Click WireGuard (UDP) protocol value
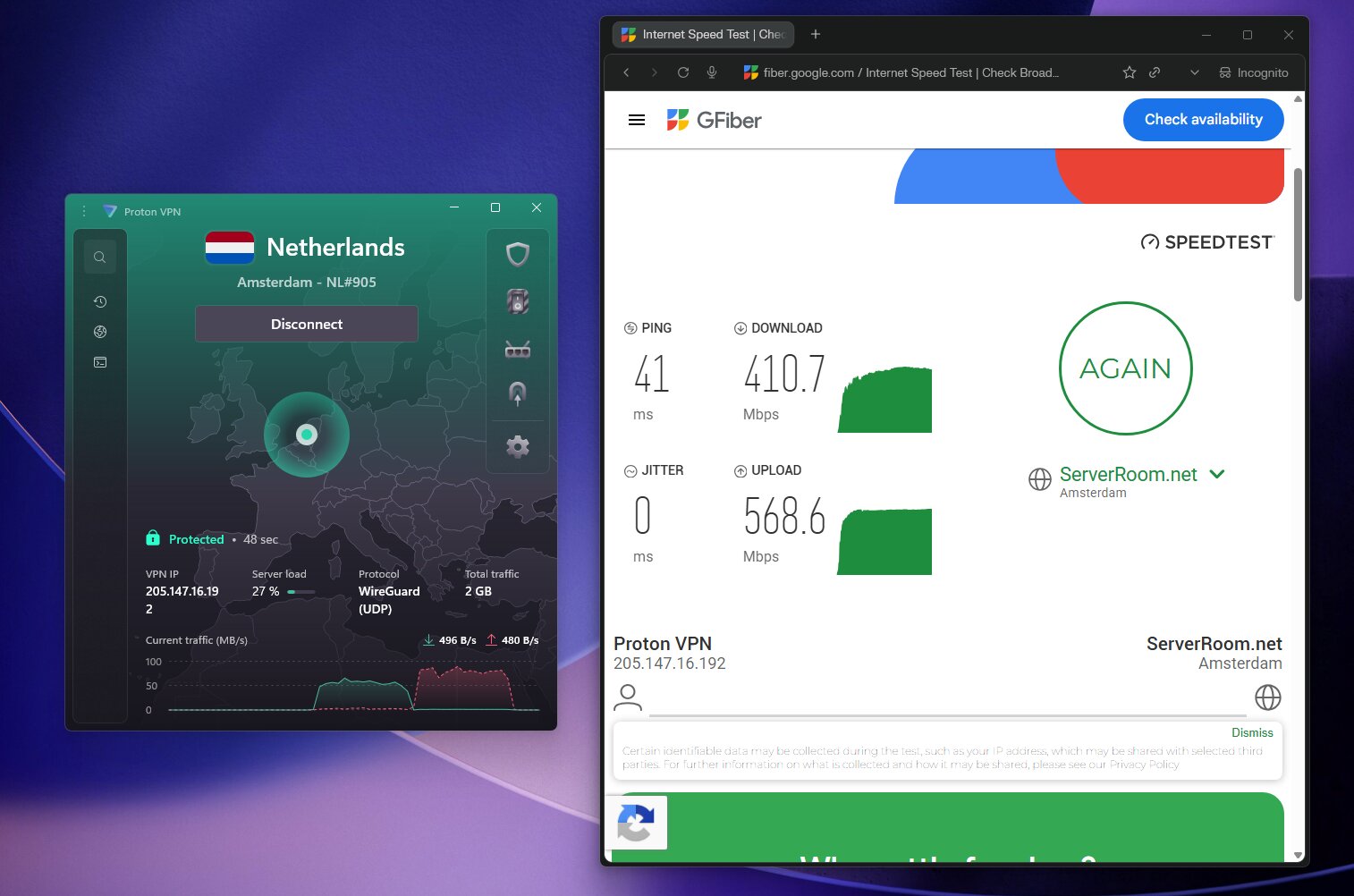The height and width of the screenshot is (896, 1354). click(x=389, y=600)
